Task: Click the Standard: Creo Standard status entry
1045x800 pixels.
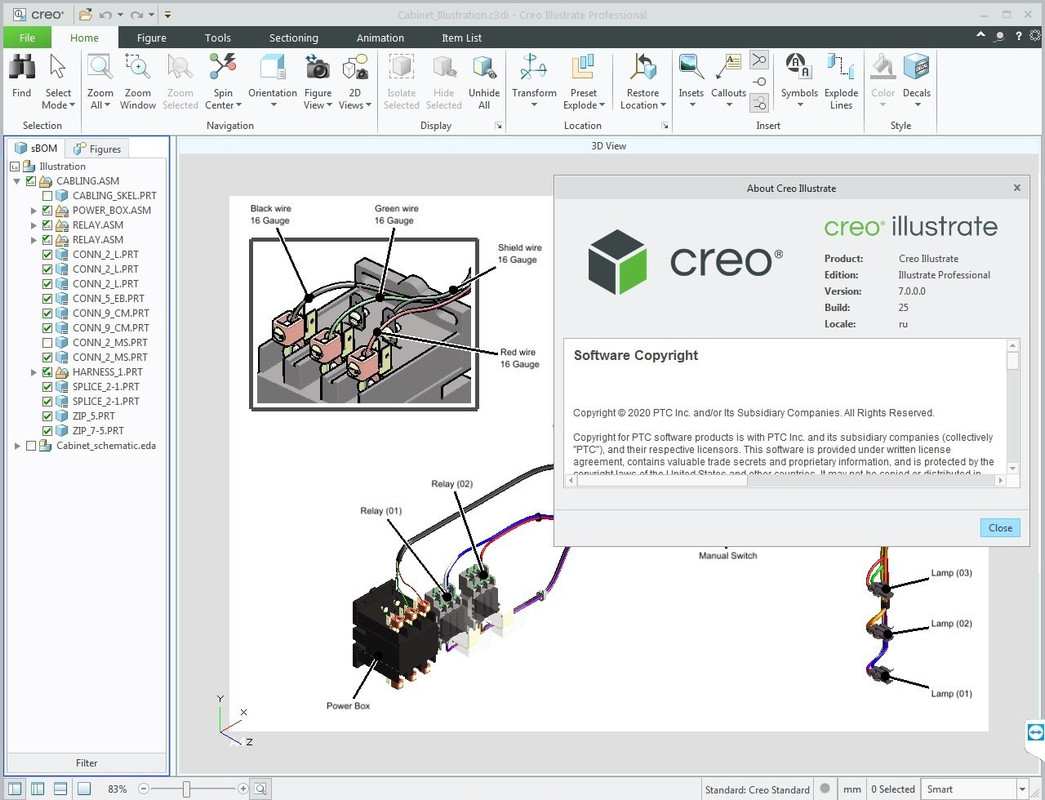Action: coord(757,789)
